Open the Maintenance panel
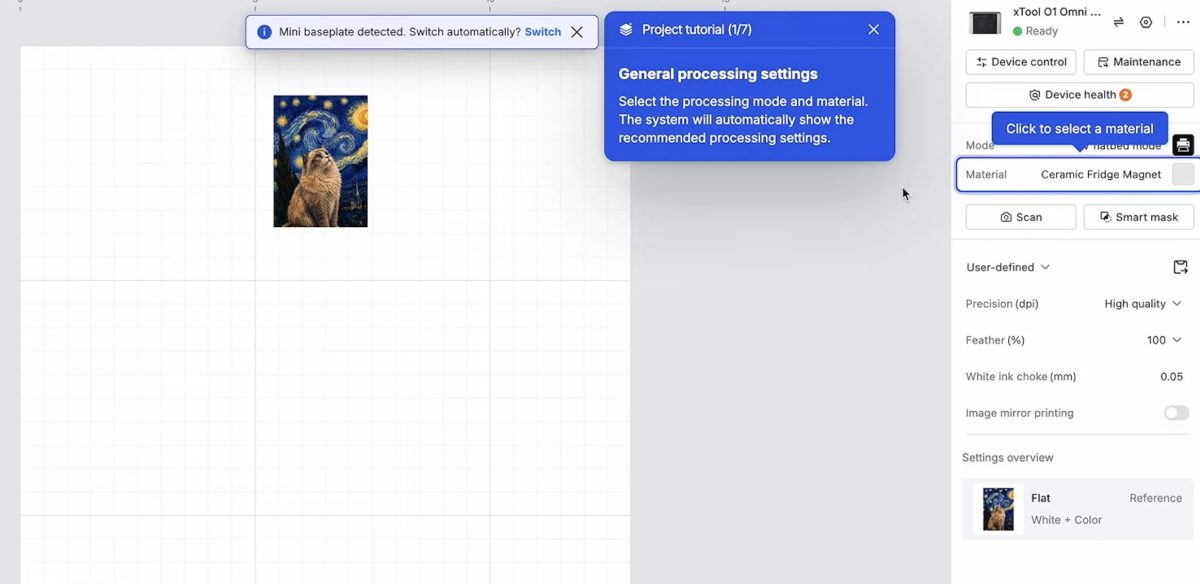 tap(1139, 62)
